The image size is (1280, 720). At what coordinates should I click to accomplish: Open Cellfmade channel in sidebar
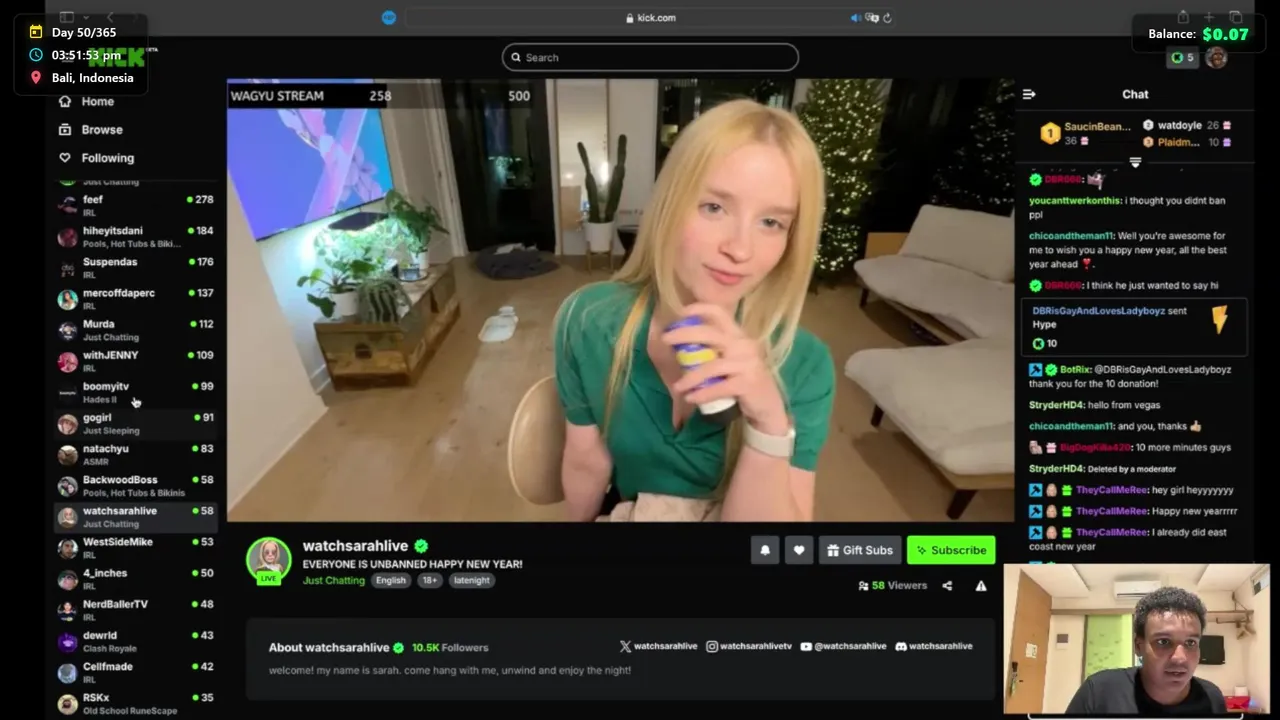135,672
